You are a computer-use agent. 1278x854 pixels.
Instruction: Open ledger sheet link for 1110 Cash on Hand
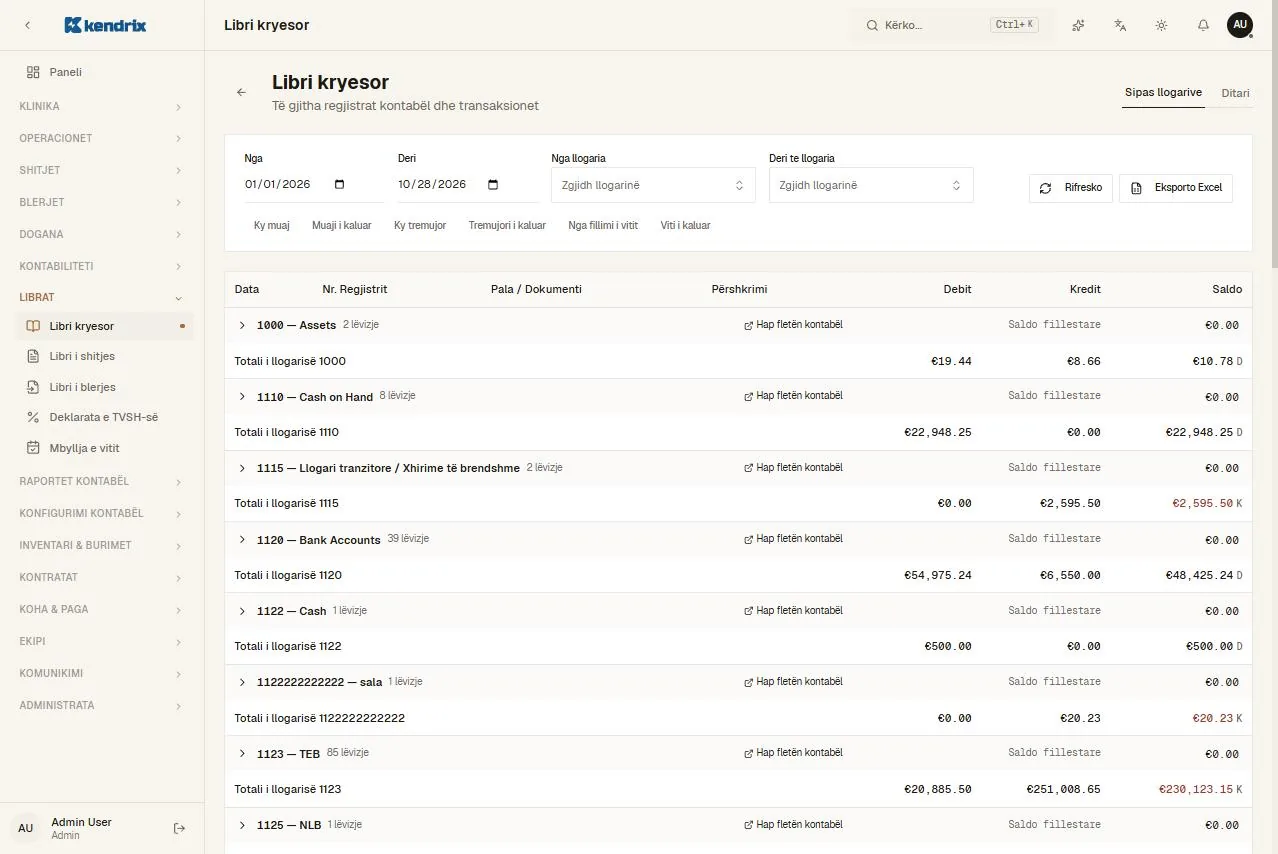click(x=794, y=396)
